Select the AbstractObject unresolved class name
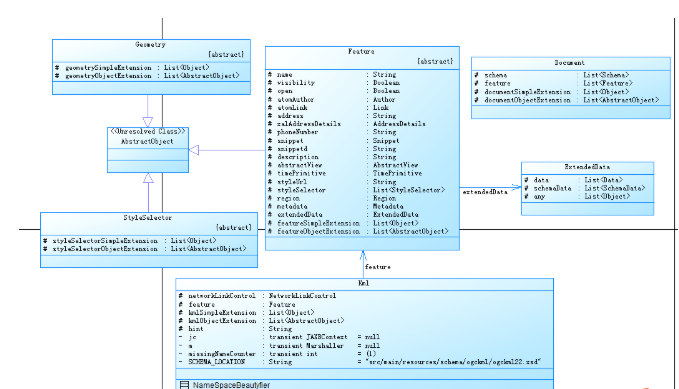This screenshot has width=679, height=389. click(147, 141)
